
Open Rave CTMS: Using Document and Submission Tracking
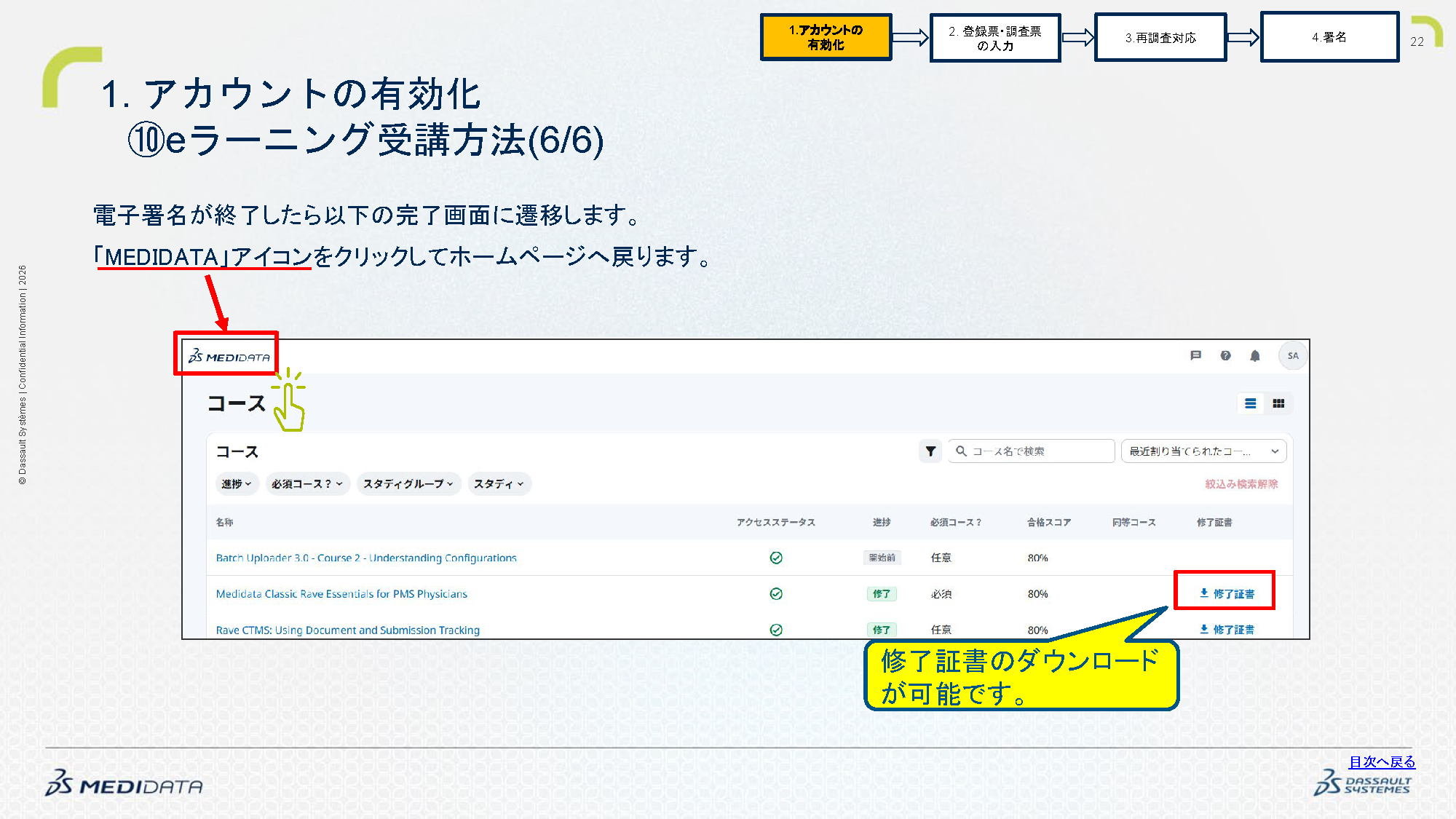tap(348, 630)
